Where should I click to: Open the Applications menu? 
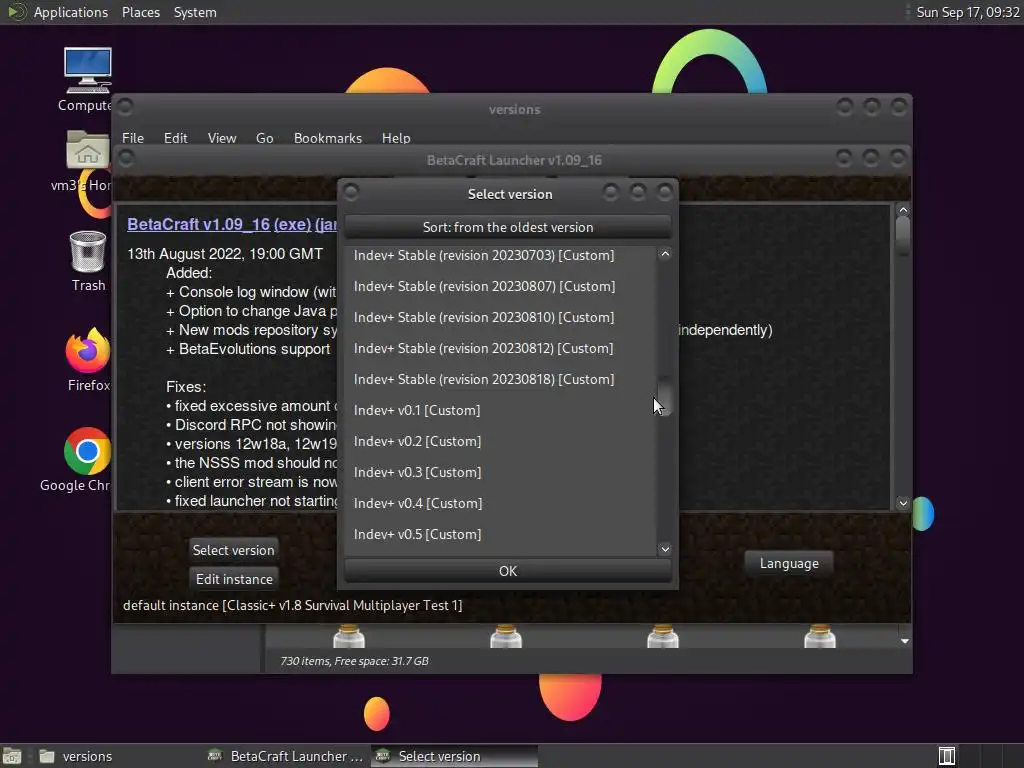tap(71, 12)
